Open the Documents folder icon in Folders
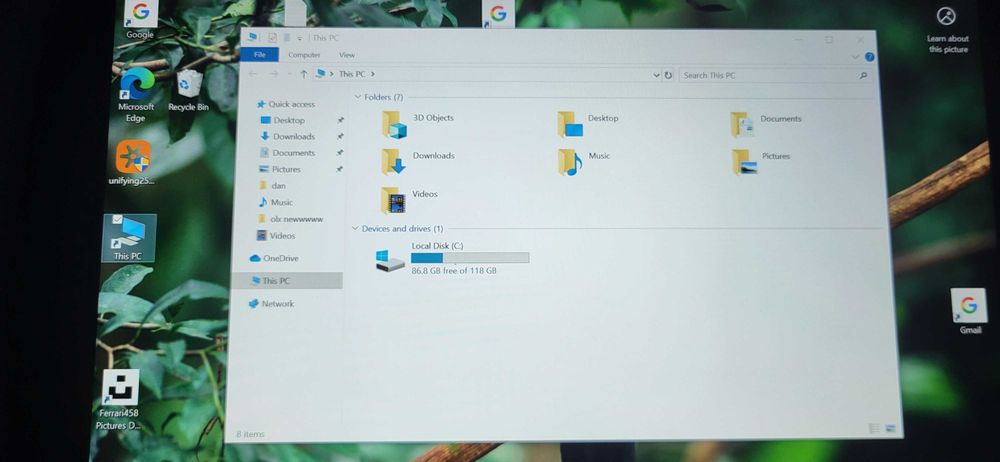The width and height of the screenshot is (1000, 462). pyautogui.click(x=743, y=124)
